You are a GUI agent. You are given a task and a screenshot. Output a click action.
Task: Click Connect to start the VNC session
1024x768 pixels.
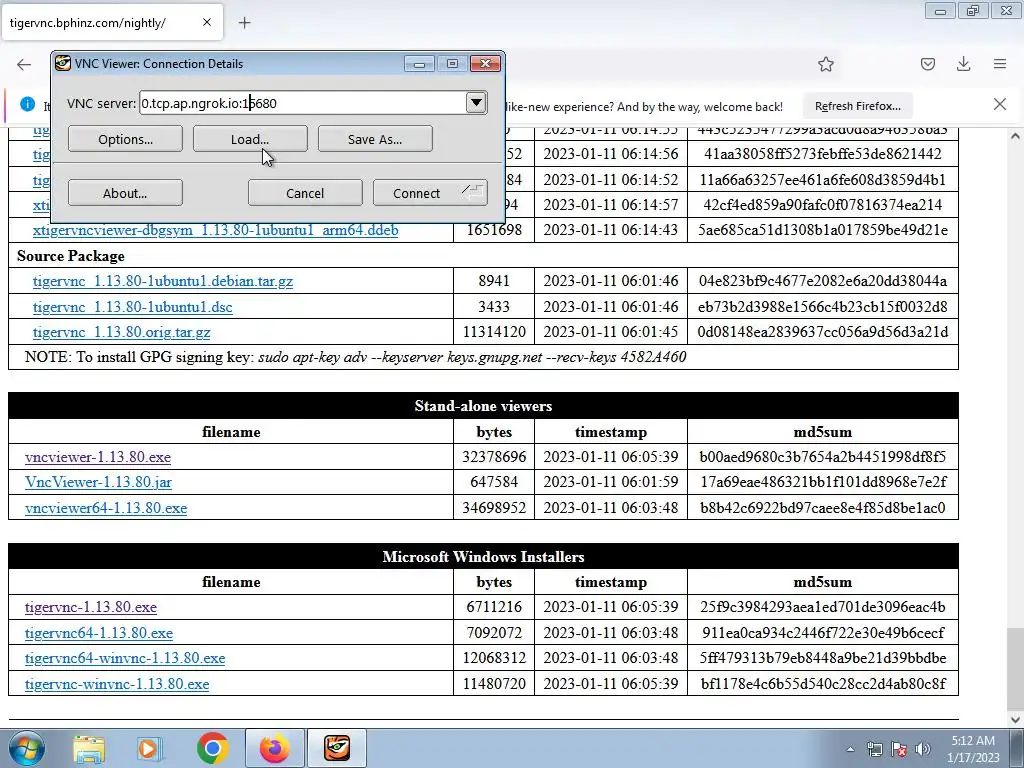(430, 193)
